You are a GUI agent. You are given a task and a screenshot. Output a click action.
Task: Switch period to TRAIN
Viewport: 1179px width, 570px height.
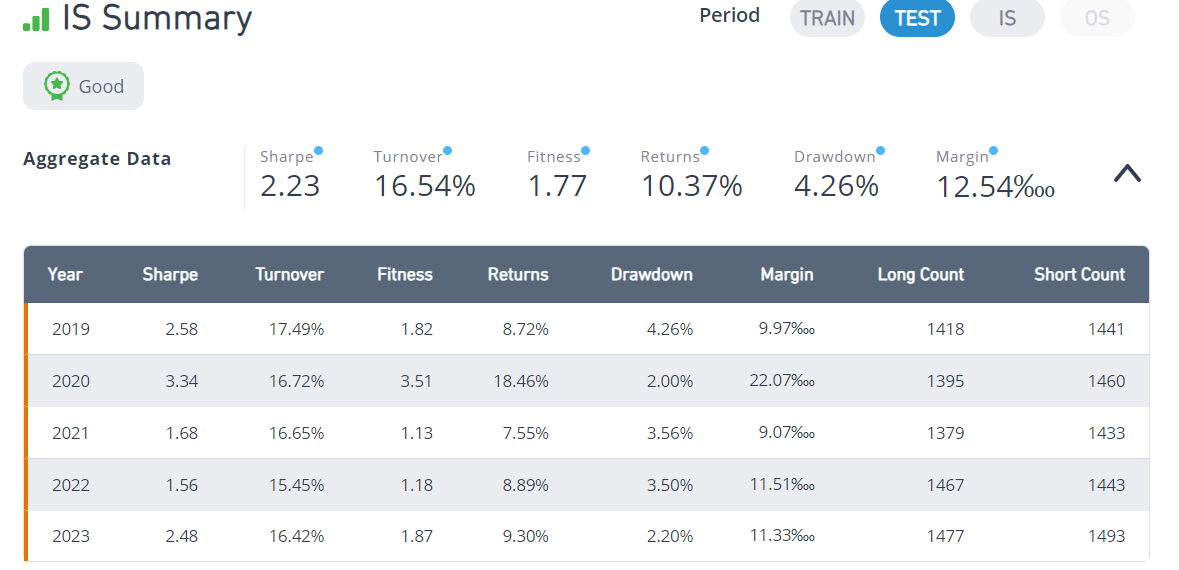[827, 18]
